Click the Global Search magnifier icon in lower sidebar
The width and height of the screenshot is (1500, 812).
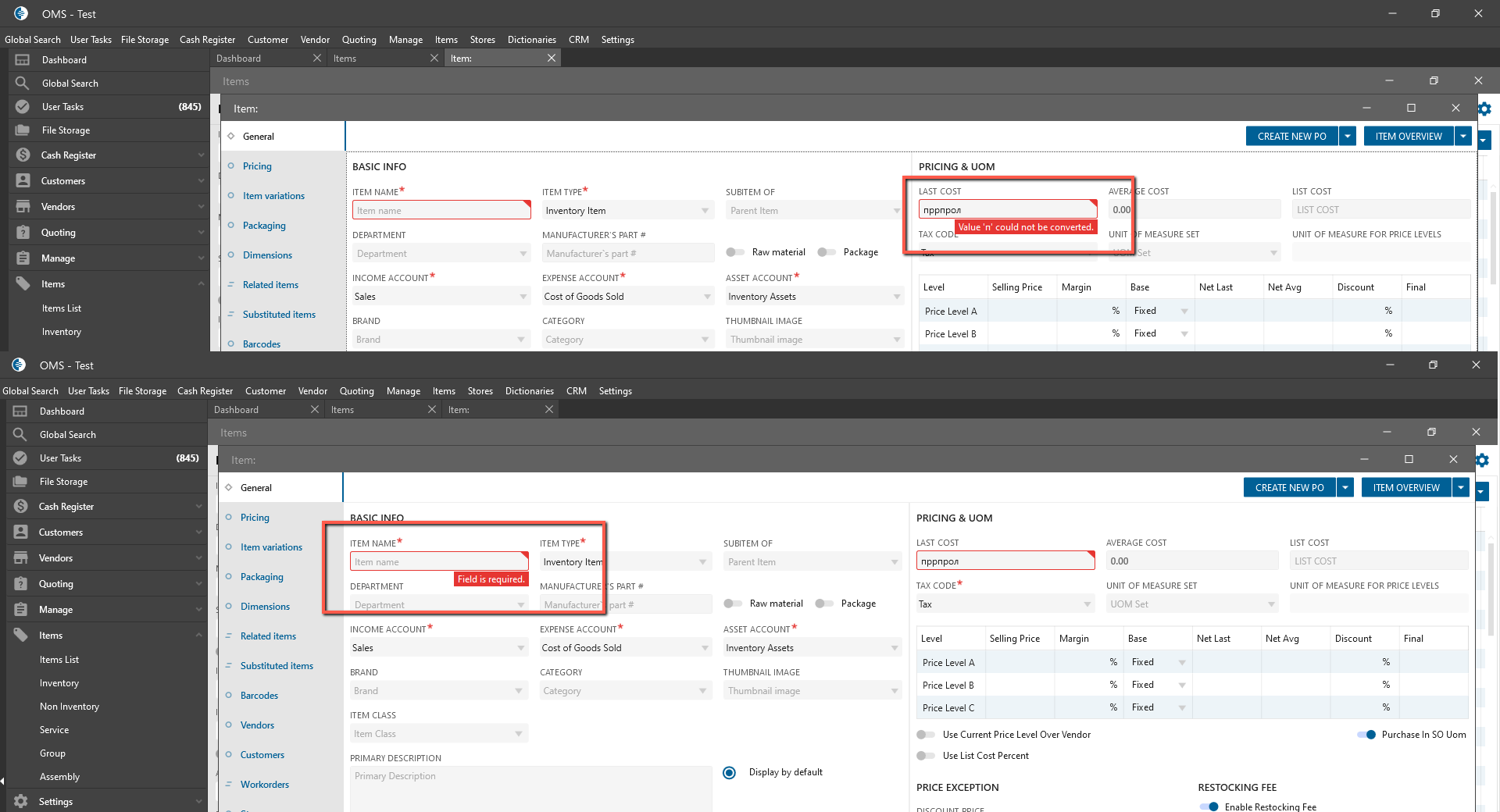tap(20, 435)
